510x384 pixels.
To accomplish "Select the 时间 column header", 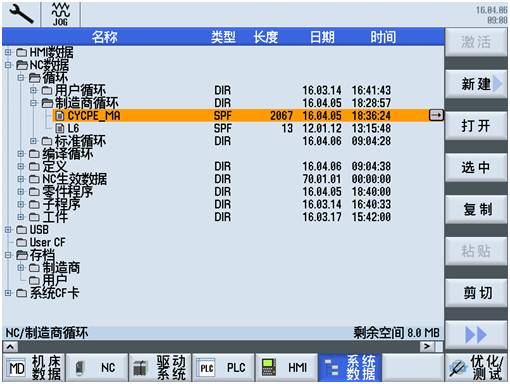I will pyautogui.click(x=383, y=37).
